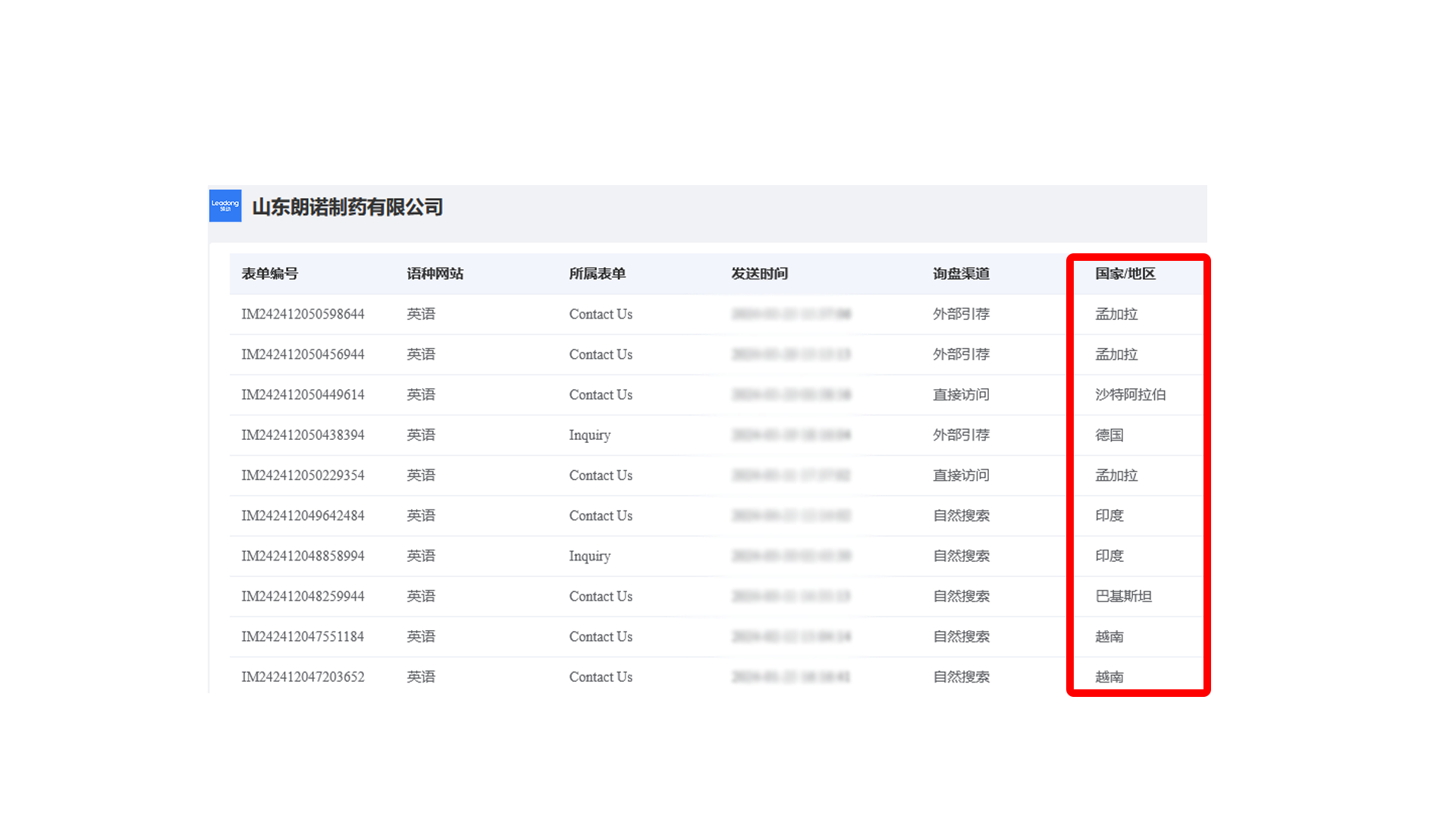Select the 印度 entry for IM242412048858994
This screenshot has width=1456, height=819.
click(1110, 556)
